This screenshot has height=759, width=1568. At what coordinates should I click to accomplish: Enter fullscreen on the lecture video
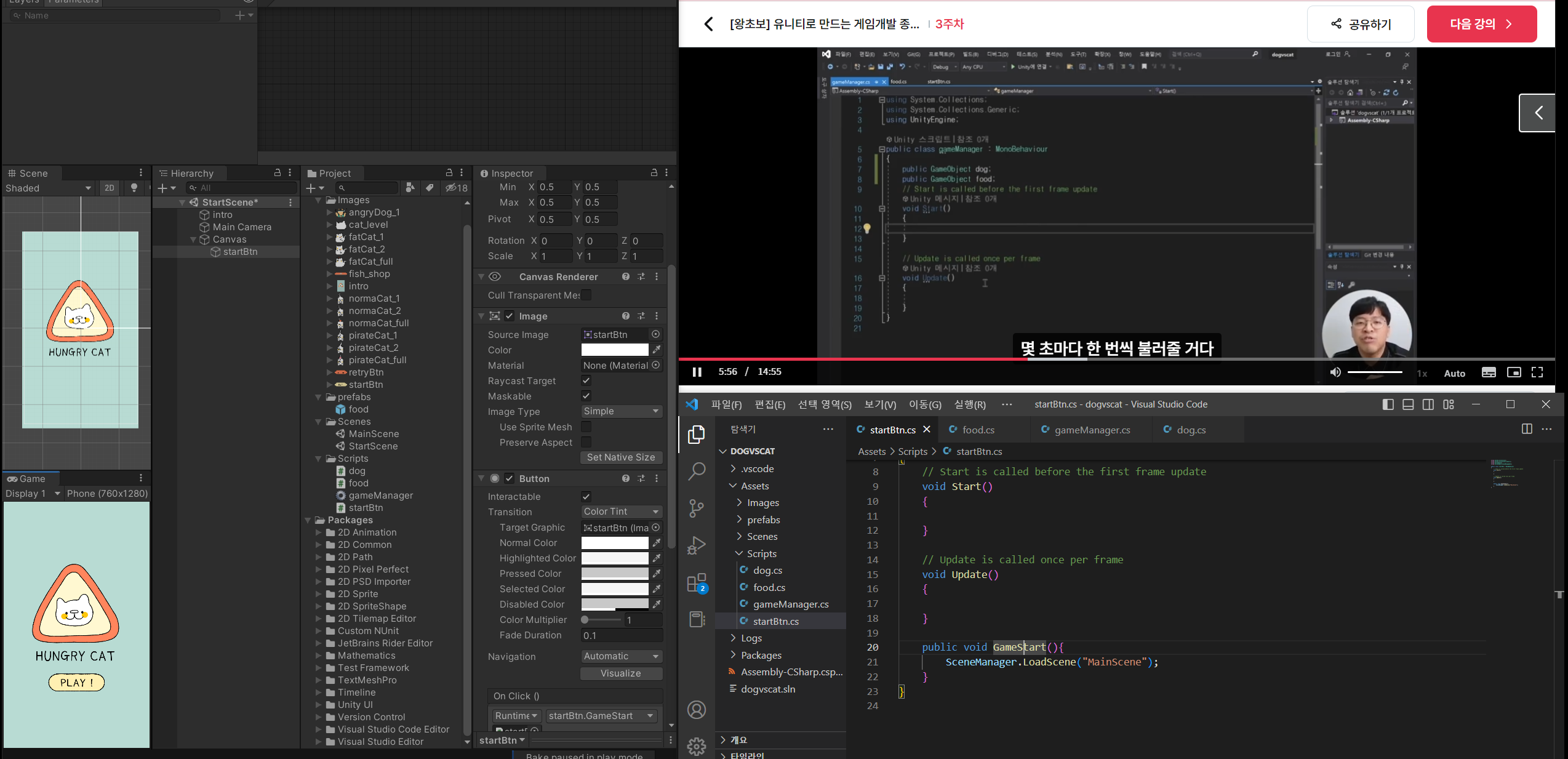click(1537, 372)
